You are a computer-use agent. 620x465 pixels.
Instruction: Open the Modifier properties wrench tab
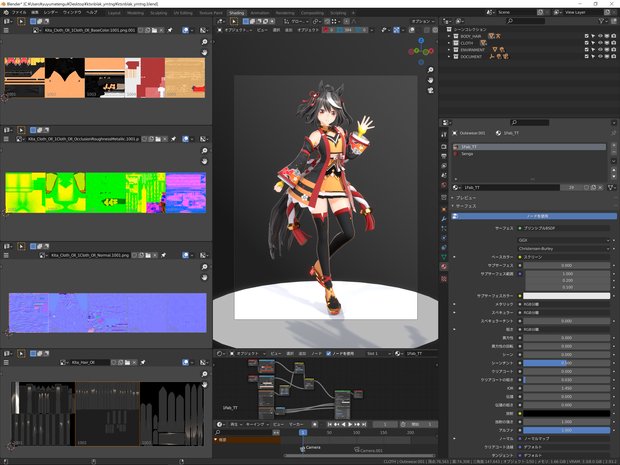click(x=444, y=219)
